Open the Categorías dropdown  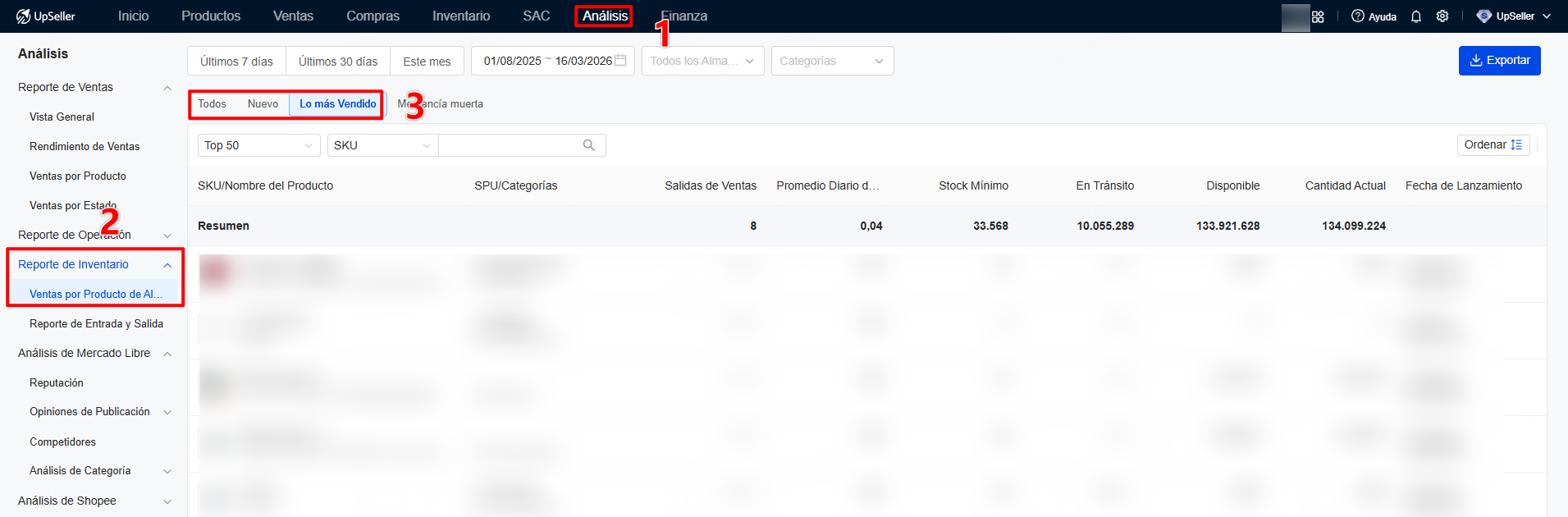tap(832, 61)
